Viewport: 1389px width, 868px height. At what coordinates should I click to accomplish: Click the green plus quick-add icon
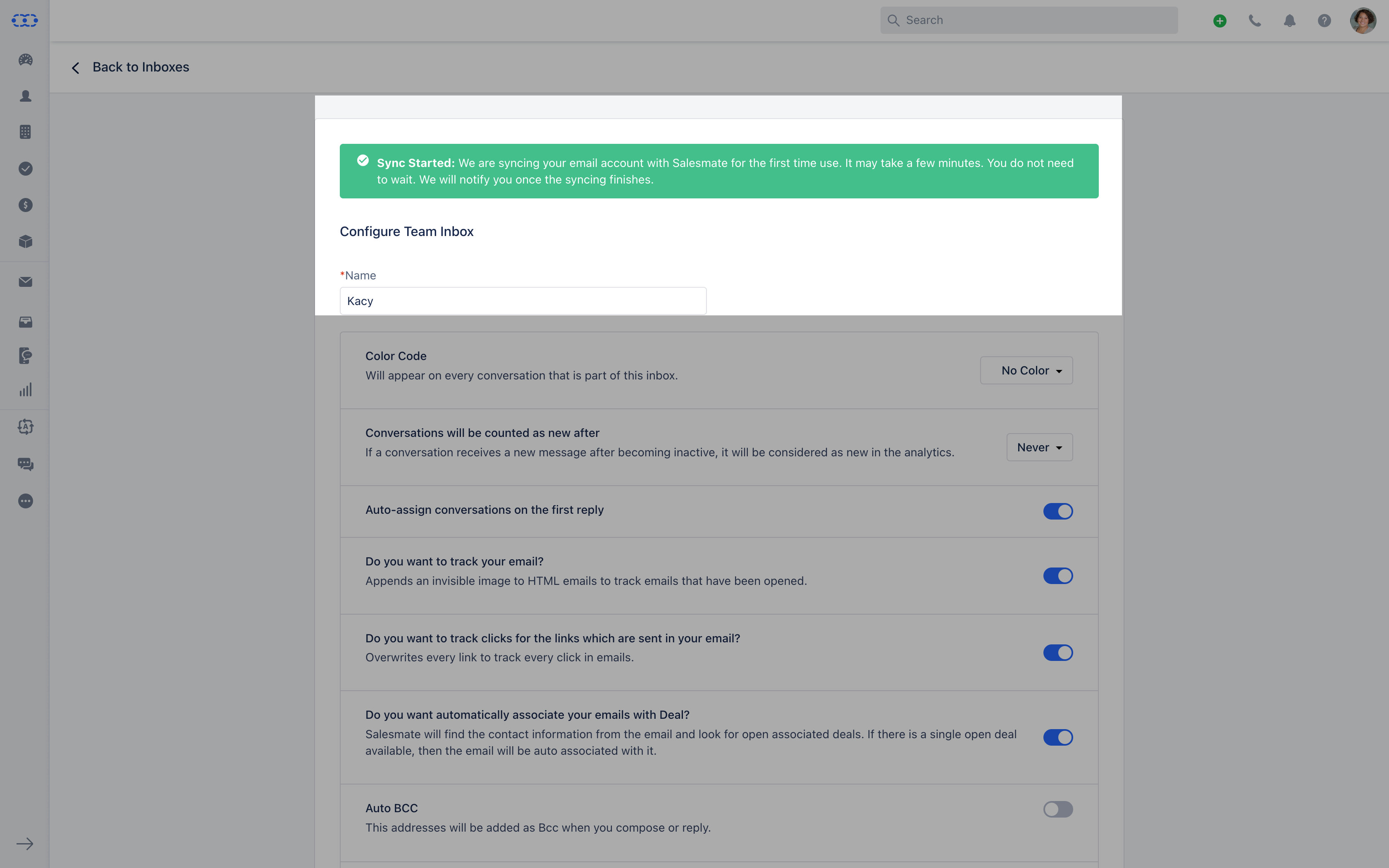pos(1220,21)
